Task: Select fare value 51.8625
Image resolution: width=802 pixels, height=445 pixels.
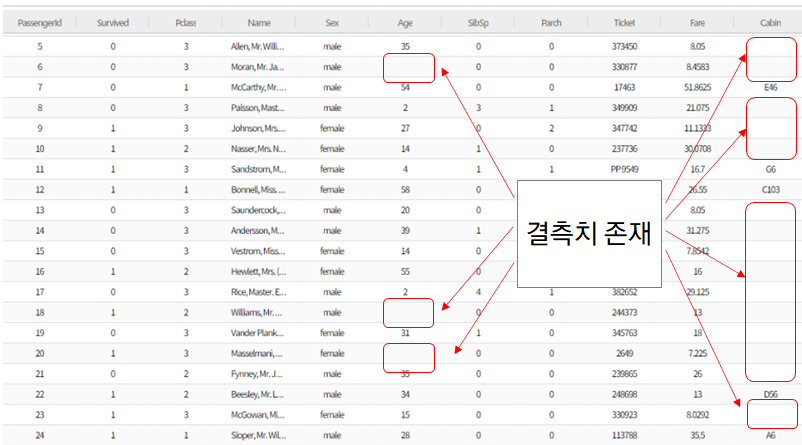Action: point(698,87)
